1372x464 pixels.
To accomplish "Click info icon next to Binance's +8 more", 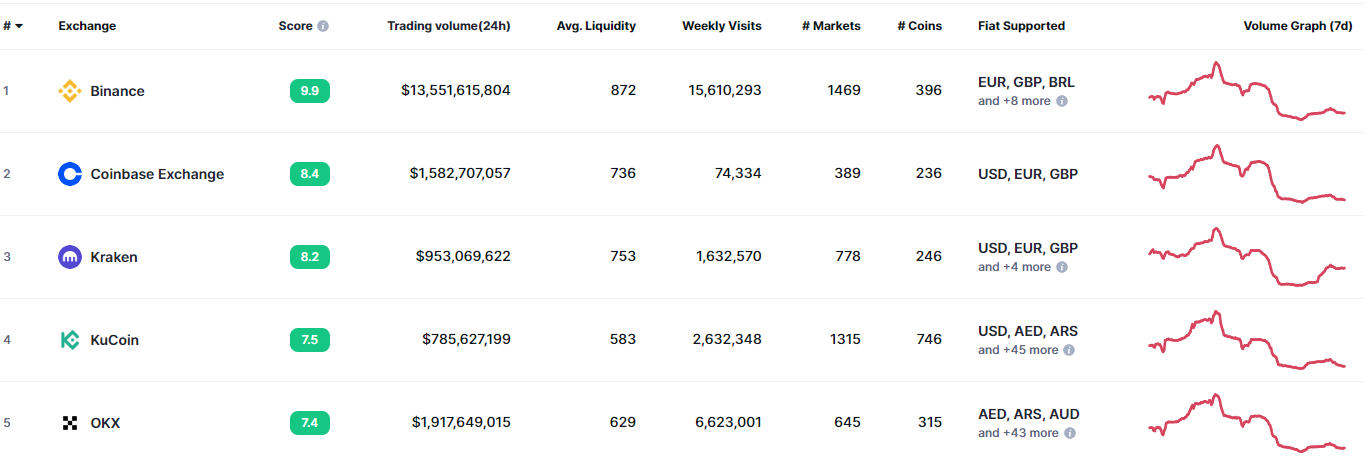I will point(1062,101).
